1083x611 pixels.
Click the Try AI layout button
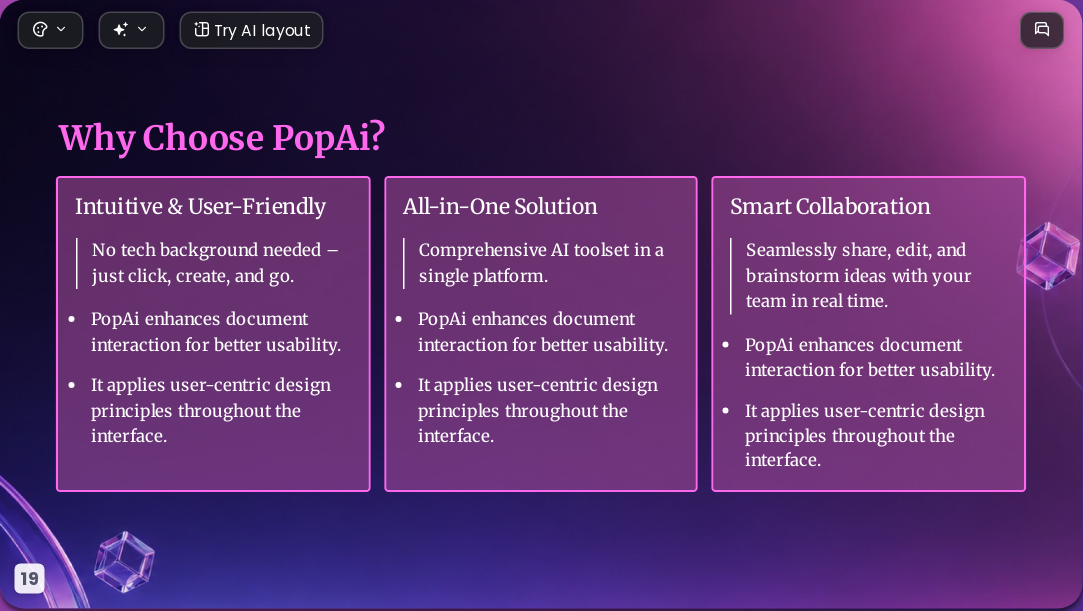coord(251,30)
